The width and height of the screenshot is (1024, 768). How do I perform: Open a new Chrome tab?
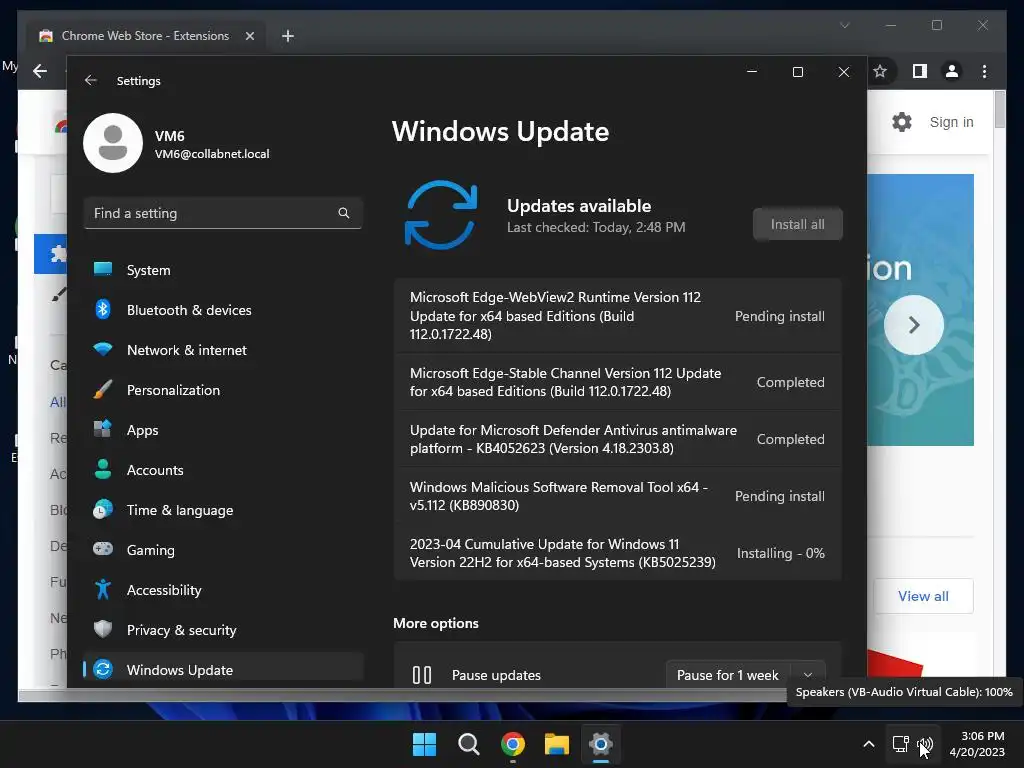click(x=287, y=36)
